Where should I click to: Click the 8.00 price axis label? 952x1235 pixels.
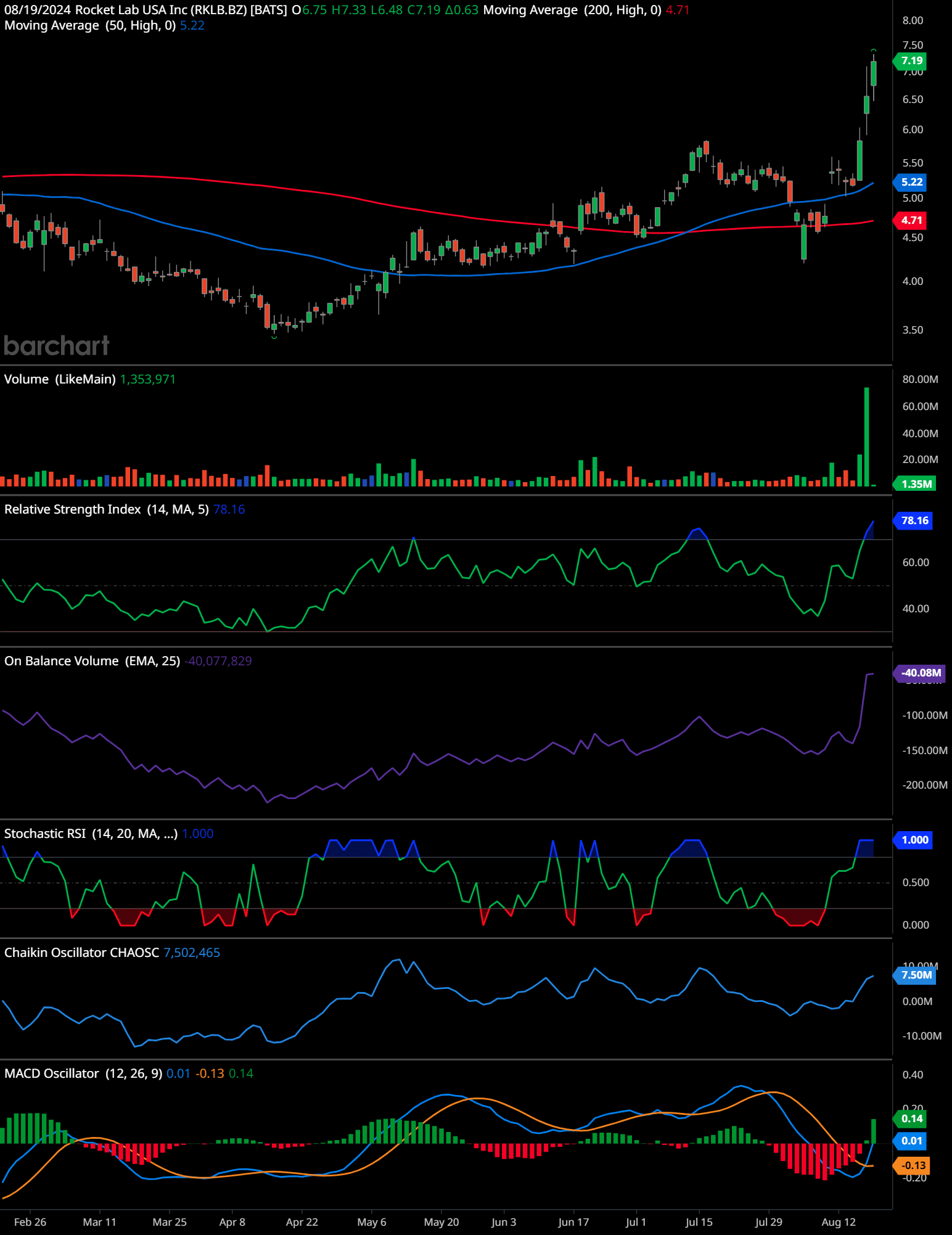[x=913, y=20]
